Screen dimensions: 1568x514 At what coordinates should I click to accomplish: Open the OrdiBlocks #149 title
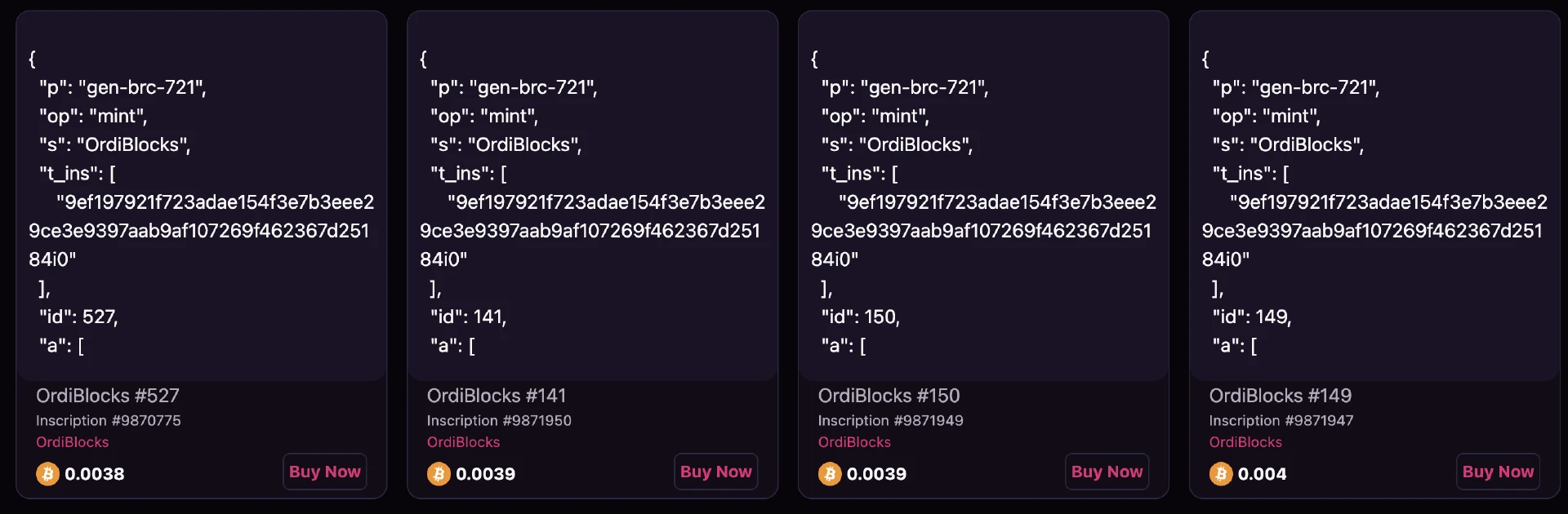[1280, 396]
